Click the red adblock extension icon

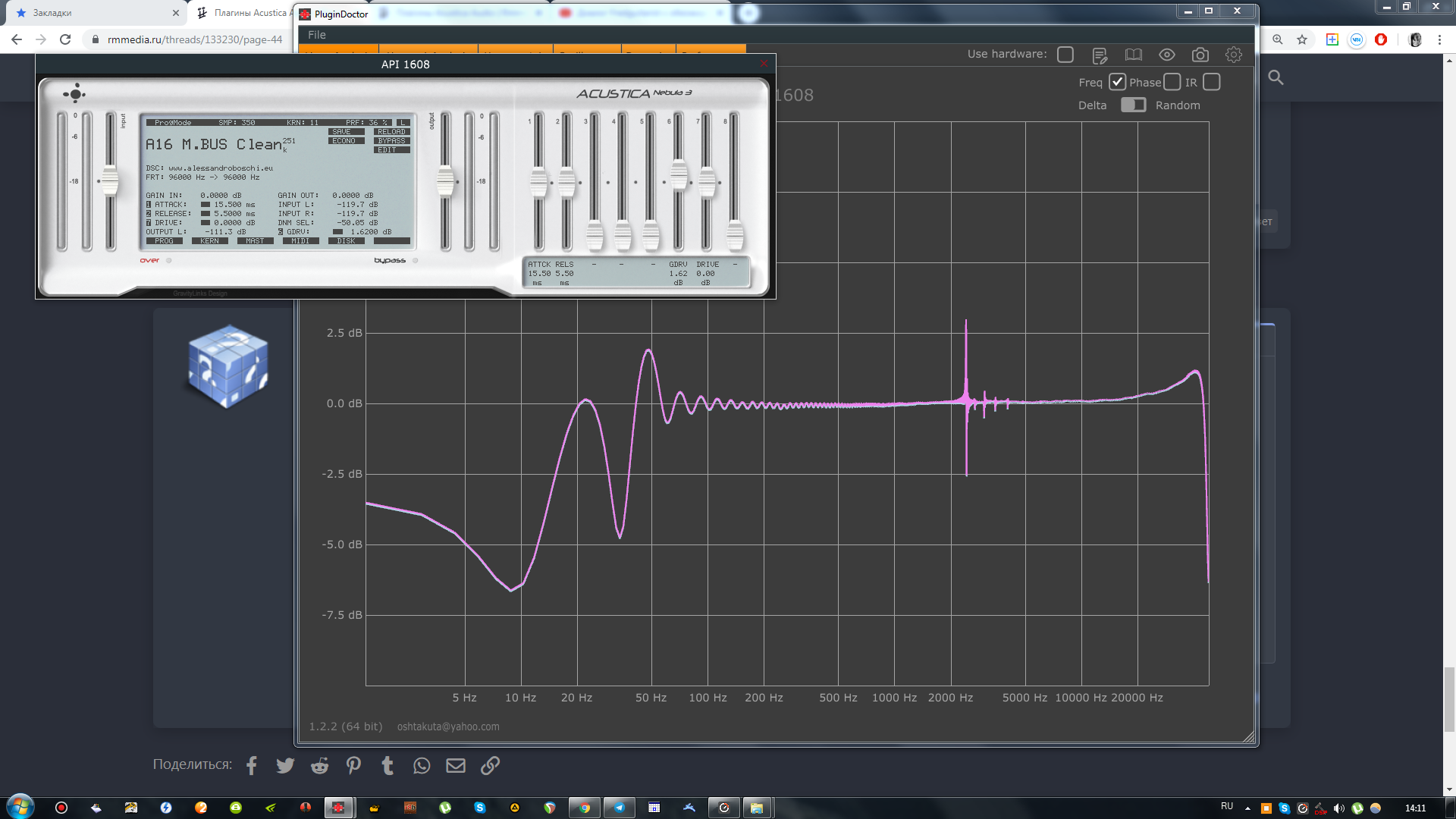point(1381,39)
